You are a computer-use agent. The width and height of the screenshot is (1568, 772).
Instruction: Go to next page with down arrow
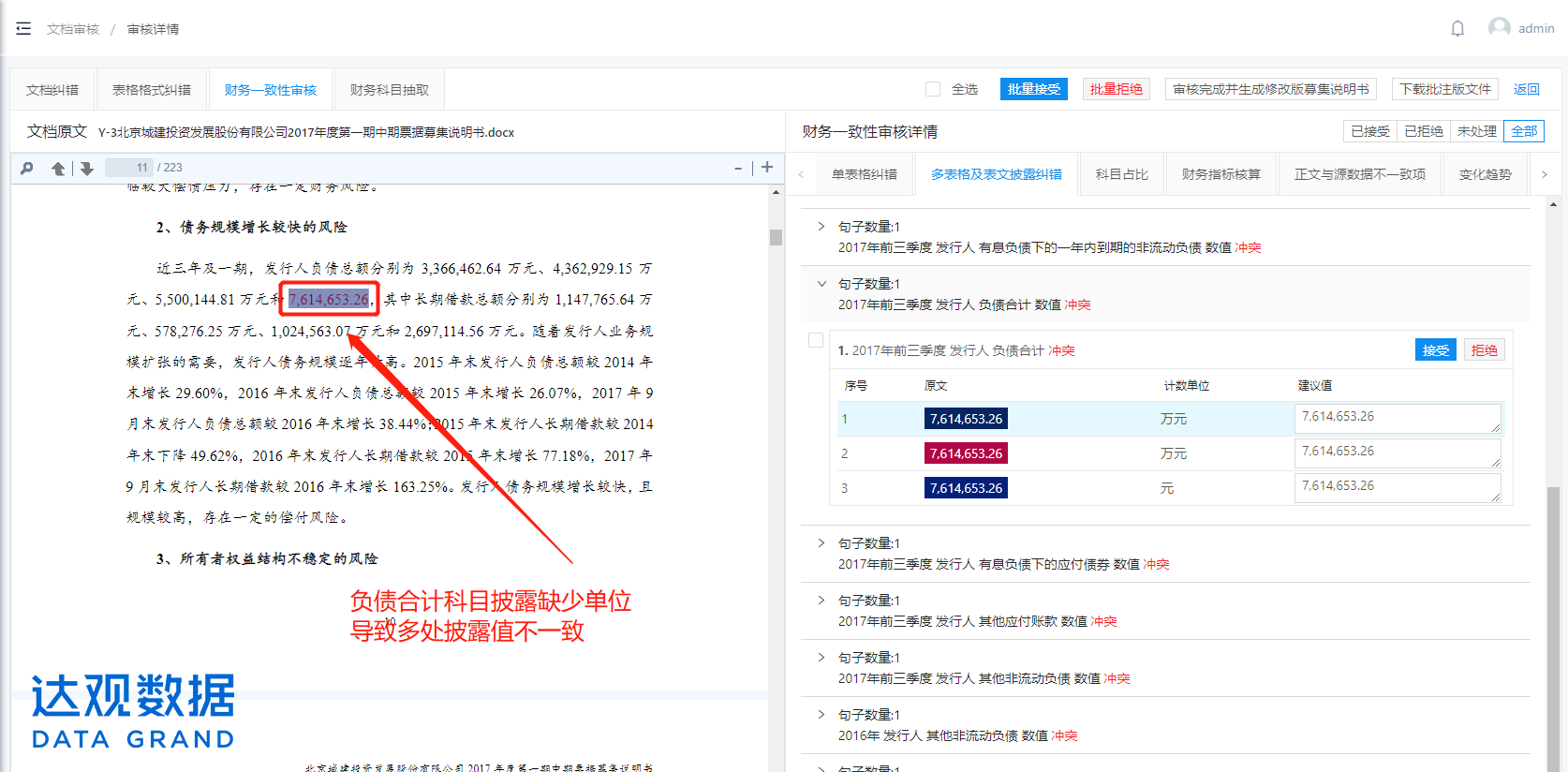tap(86, 168)
